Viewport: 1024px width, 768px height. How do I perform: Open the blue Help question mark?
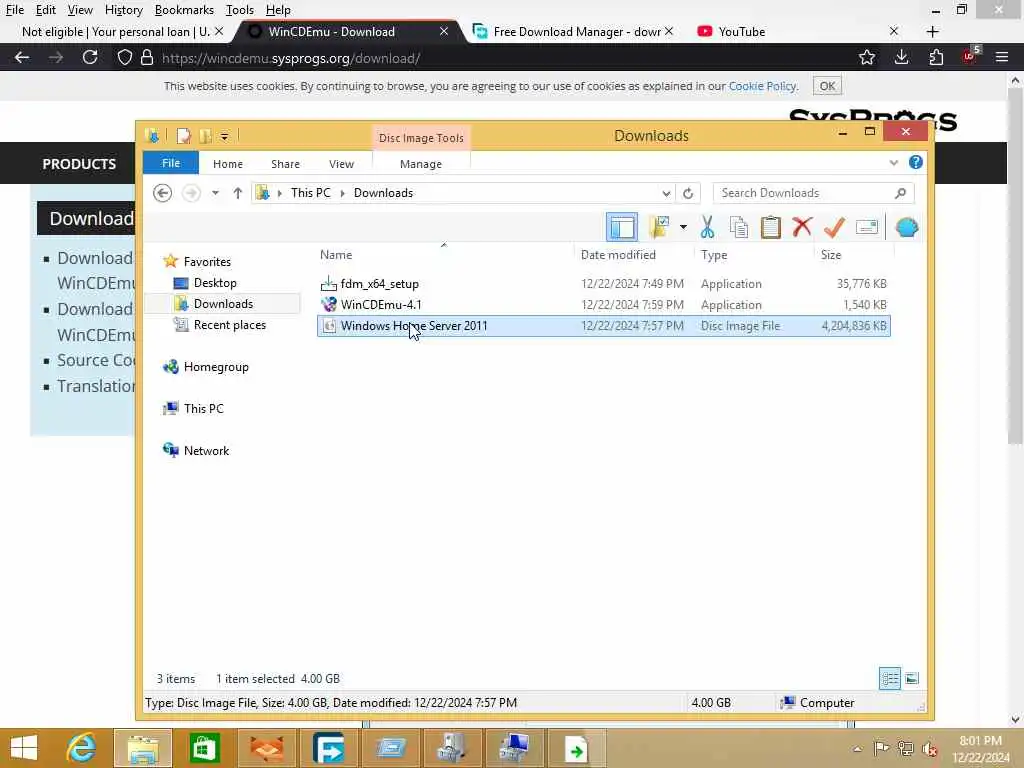click(x=916, y=162)
